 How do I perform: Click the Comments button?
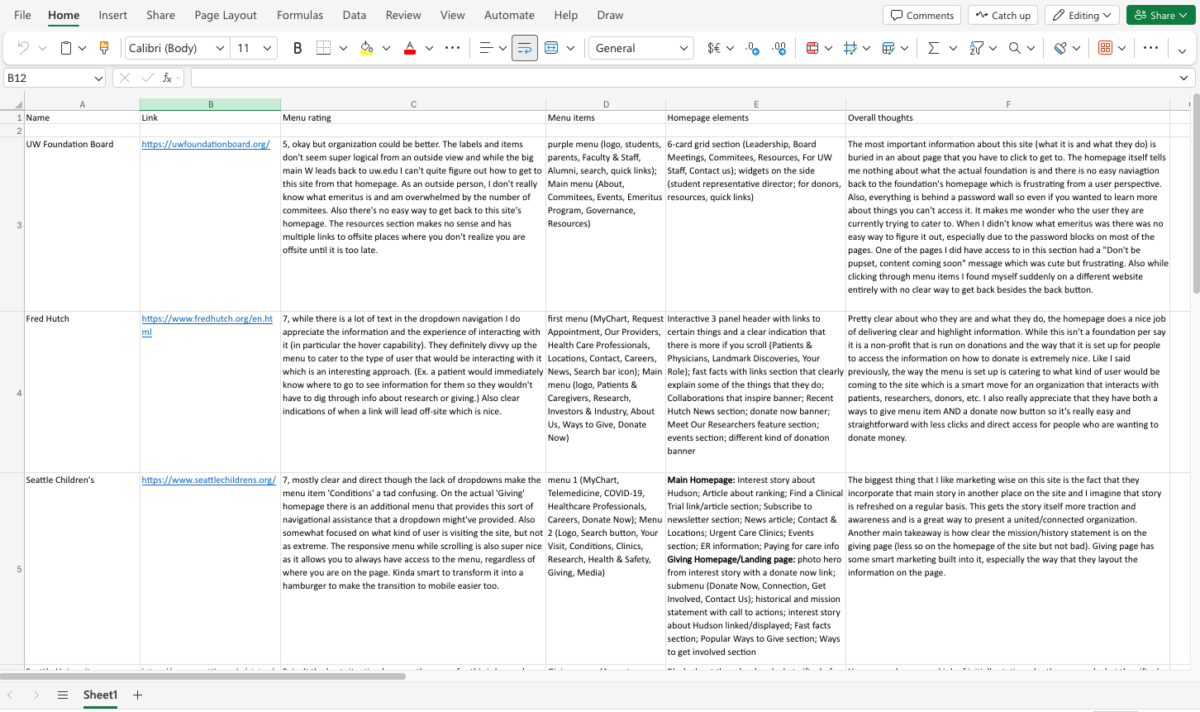pos(921,15)
